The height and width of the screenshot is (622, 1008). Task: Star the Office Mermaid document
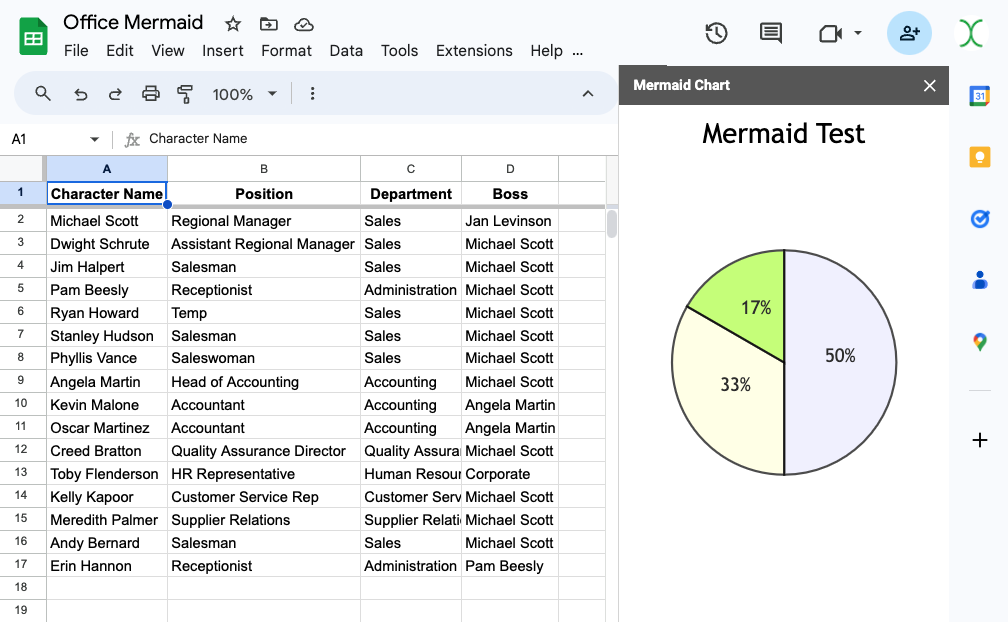click(x=233, y=24)
